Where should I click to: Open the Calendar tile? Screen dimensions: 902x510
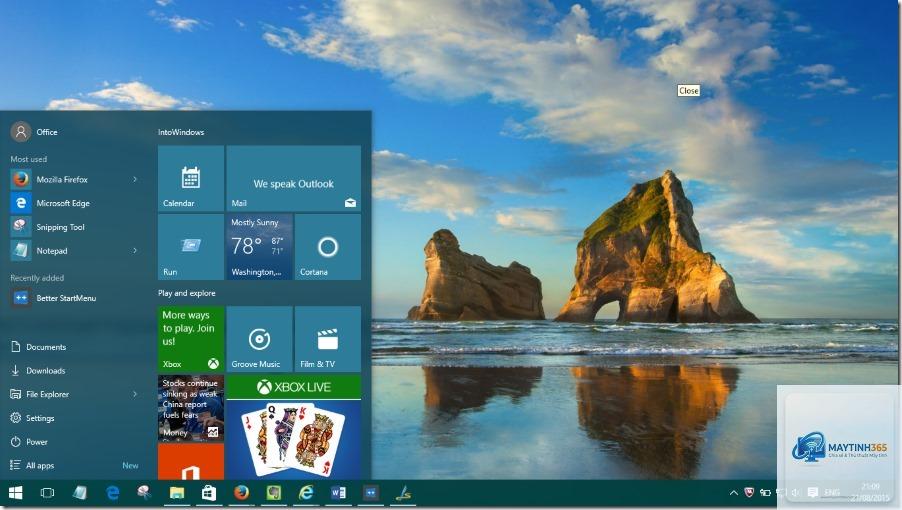pyautogui.click(x=190, y=178)
